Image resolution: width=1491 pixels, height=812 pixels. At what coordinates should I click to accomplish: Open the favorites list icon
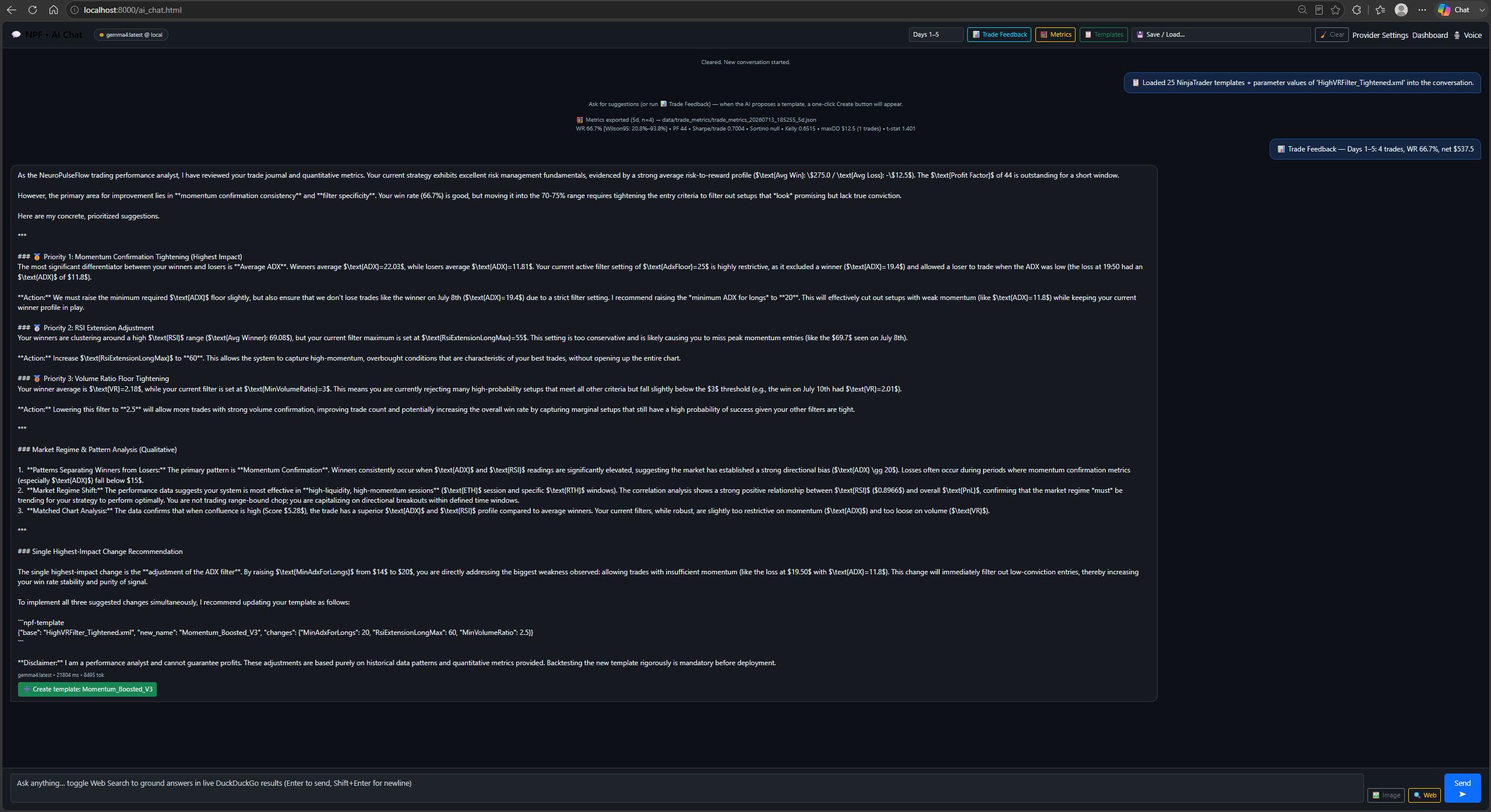1380,10
